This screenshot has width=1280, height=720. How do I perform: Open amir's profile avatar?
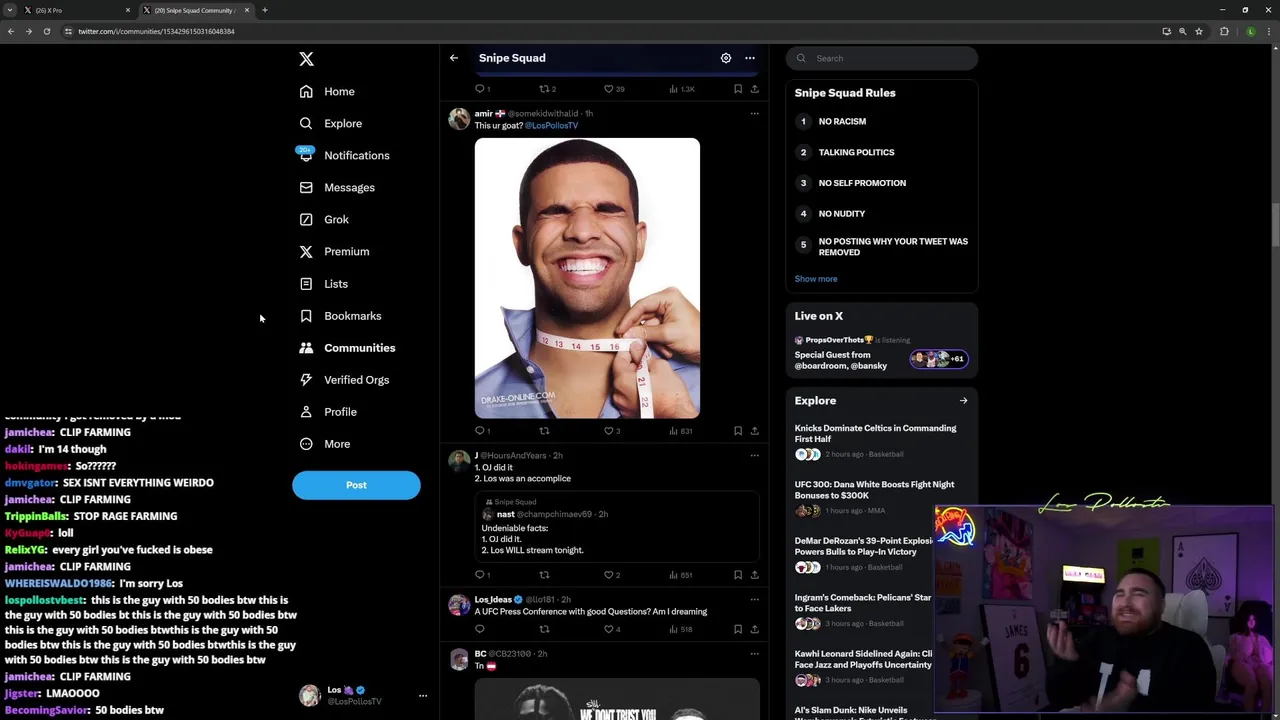point(459,119)
